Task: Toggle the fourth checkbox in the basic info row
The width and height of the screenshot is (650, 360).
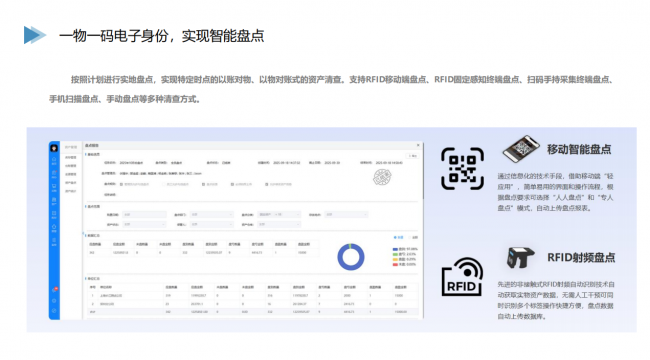Action: pos(232,184)
